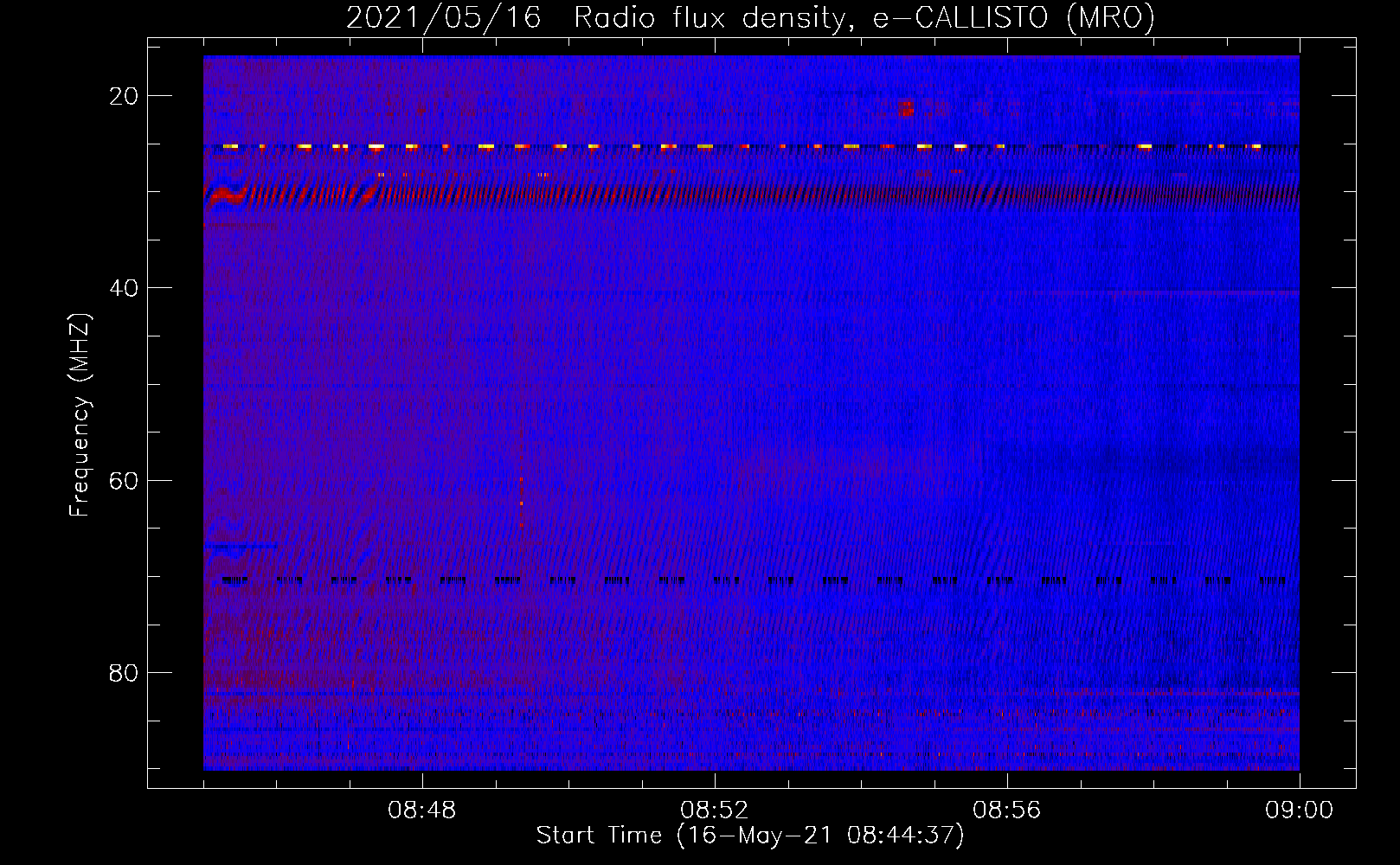Click the 80 MHz frequency tick label
The height and width of the screenshot is (865, 1400).
[124, 673]
